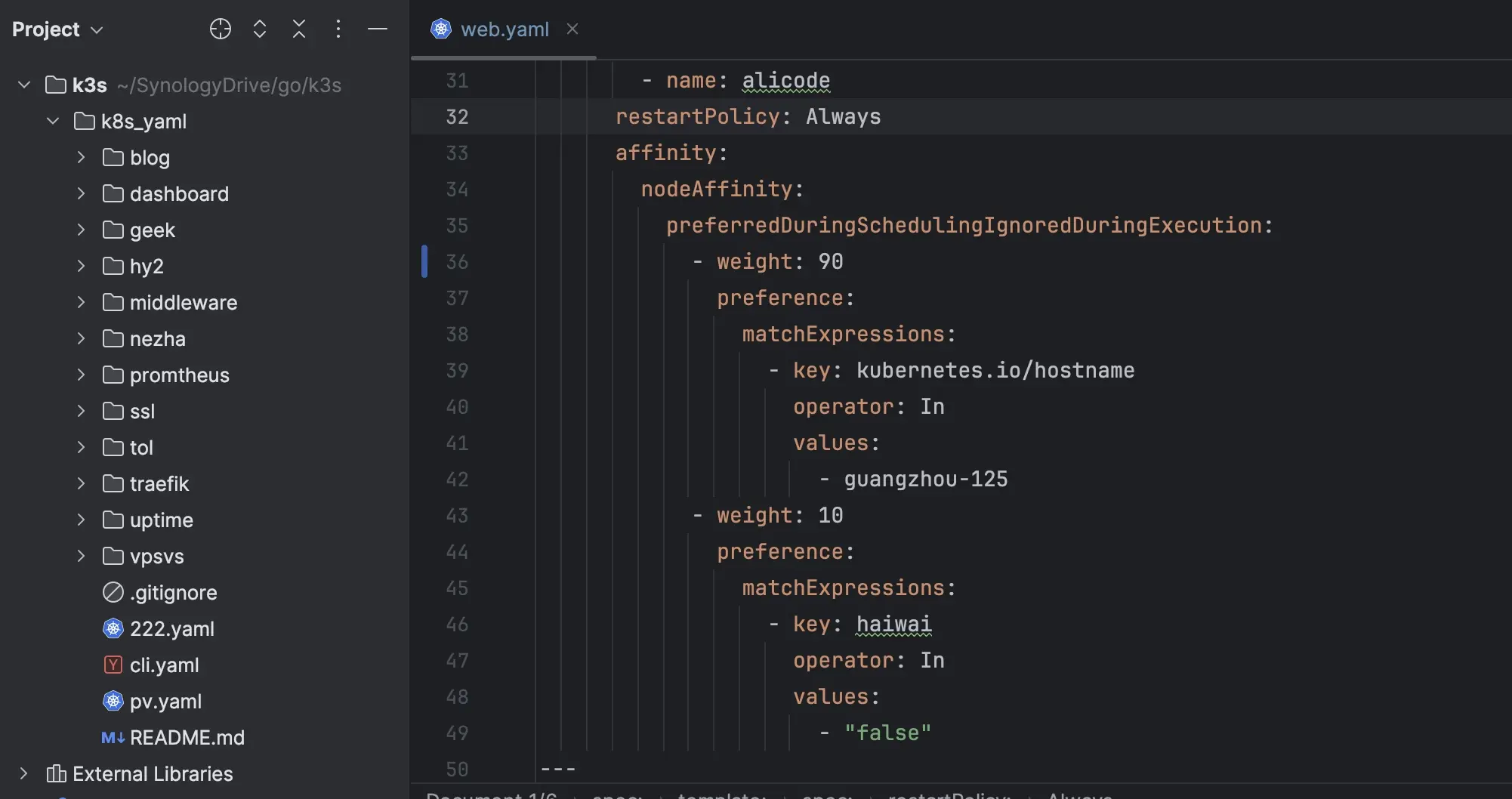The image size is (1512, 799).
Task: Expand the geek folder
Action: coord(81,230)
